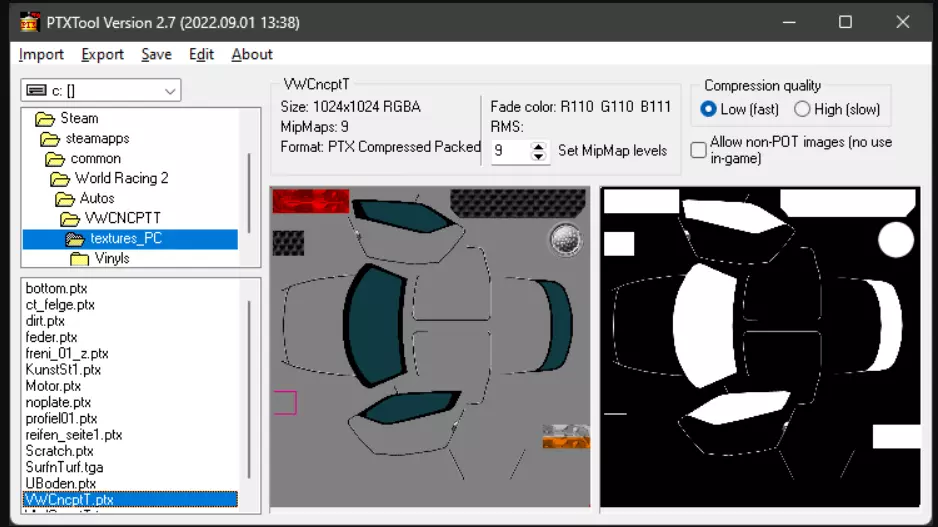Expand the drive selector dropdown c: []
The image size is (938, 527).
[170, 91]
